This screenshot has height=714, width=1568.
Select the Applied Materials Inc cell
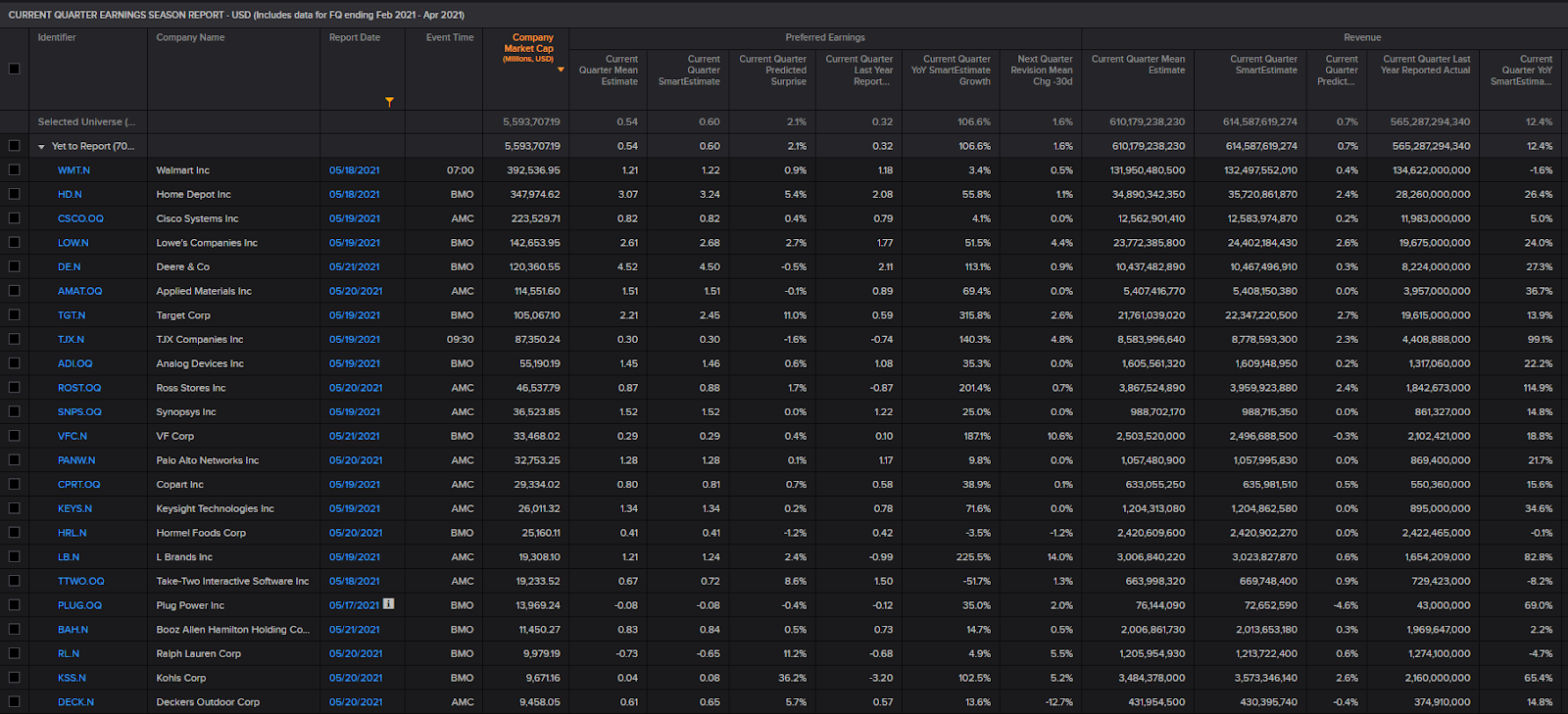[204, 291]
